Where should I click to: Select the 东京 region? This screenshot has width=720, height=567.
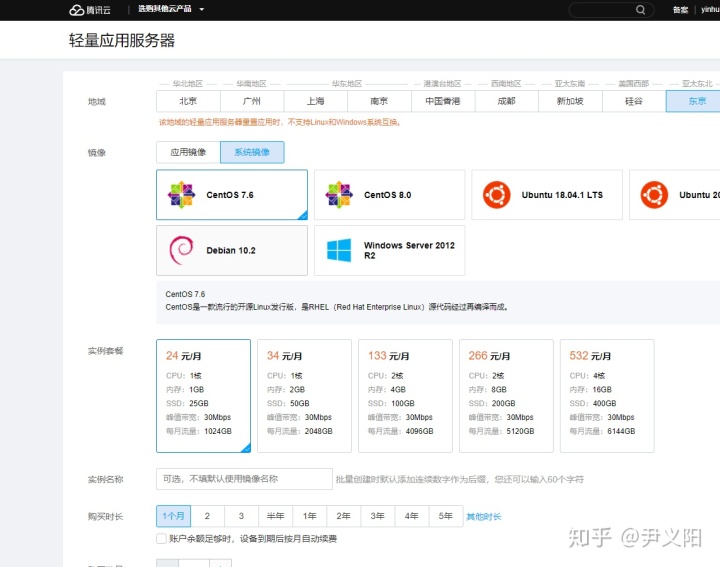tap(693, 101)
